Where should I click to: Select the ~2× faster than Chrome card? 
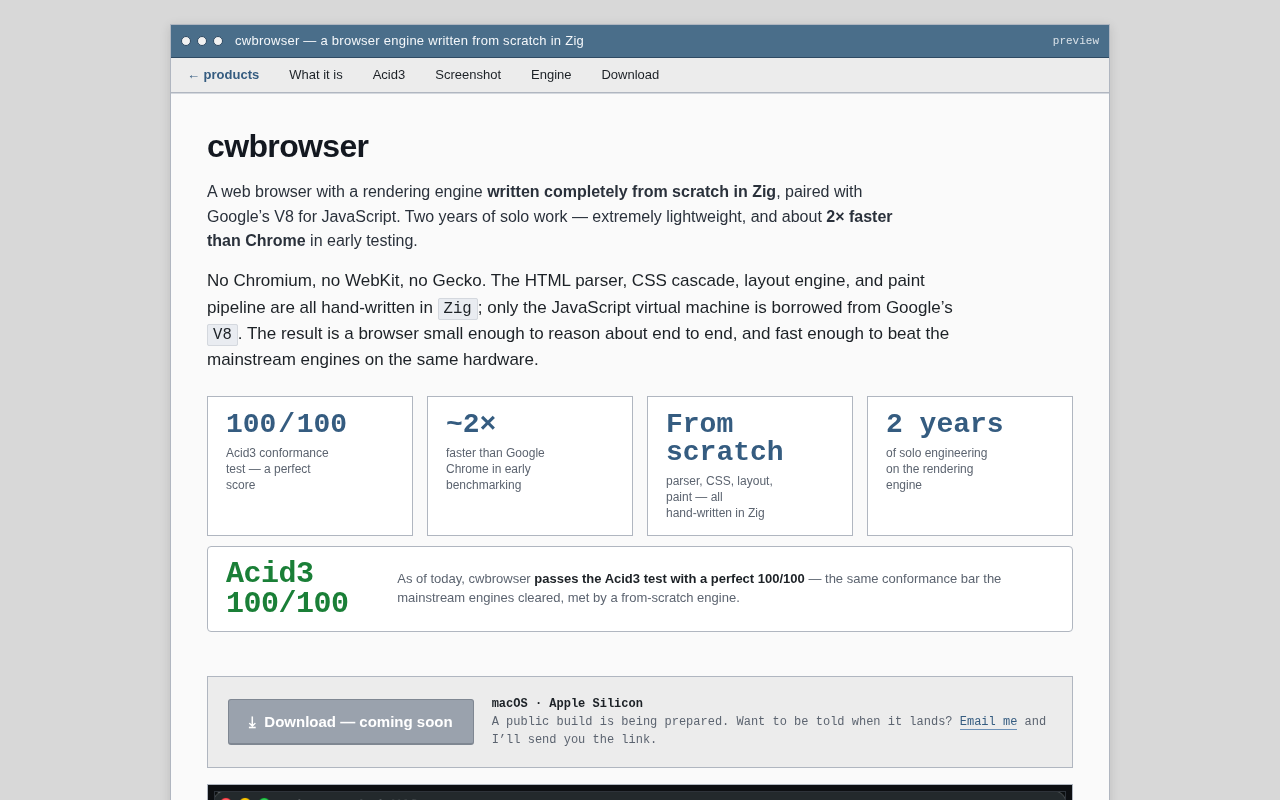click(x=530, y=466)
